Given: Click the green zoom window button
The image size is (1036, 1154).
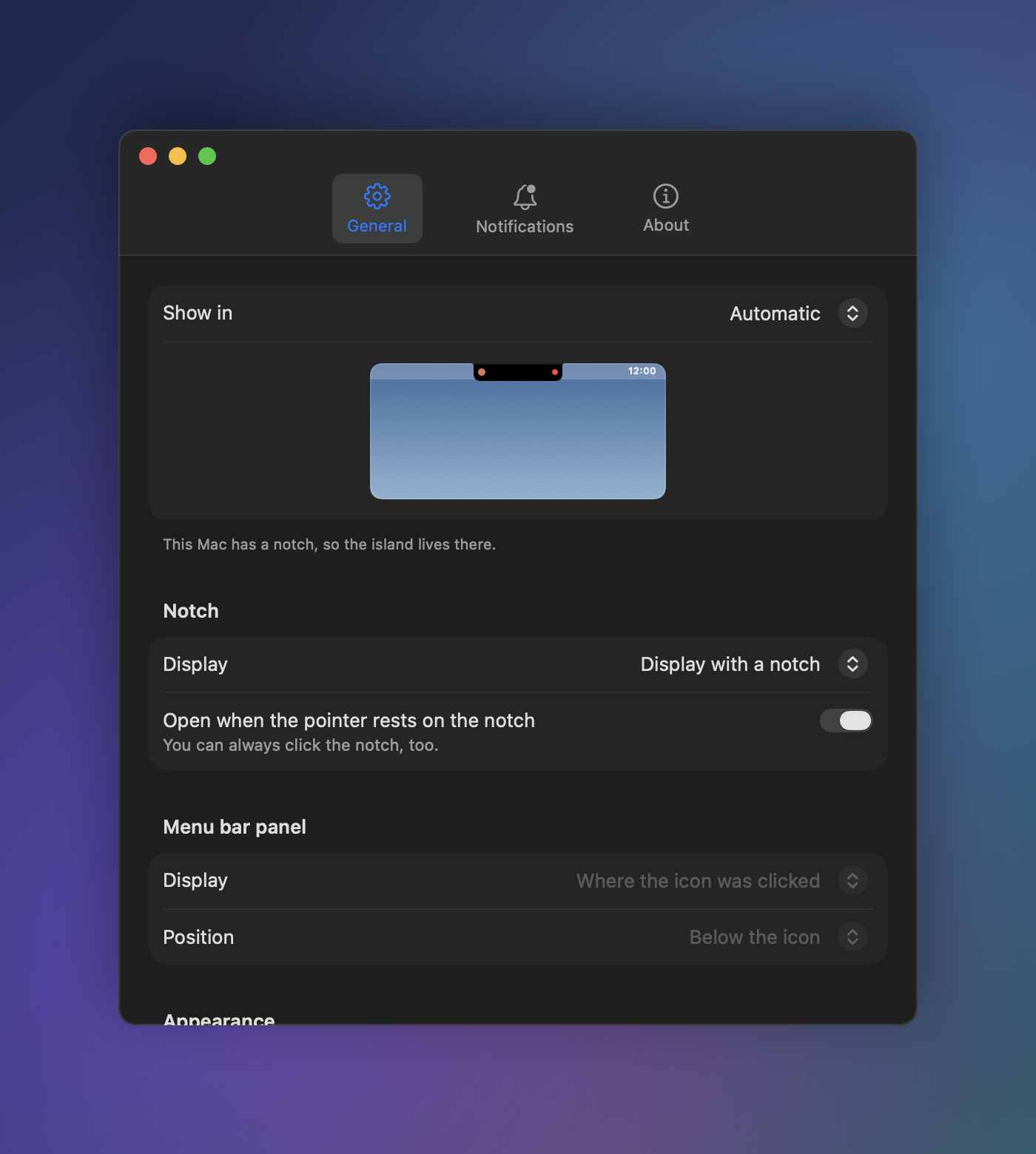Looking at the screenshot, I should (207, 156).
